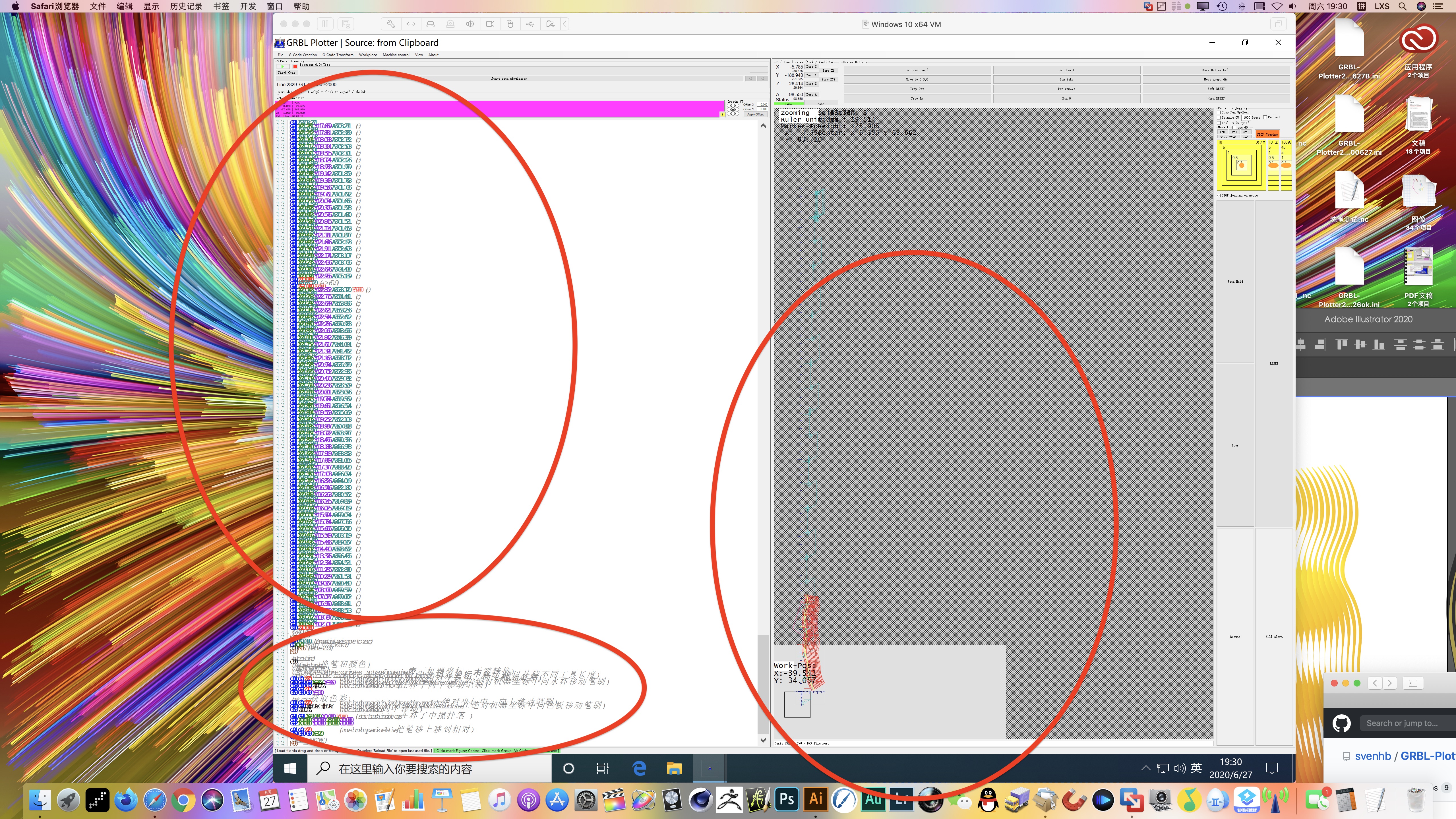The image size is (1456, 819).
Task: Uncheck STOP Jogging on mouse checkbox
Action: tap(1219, 196)
